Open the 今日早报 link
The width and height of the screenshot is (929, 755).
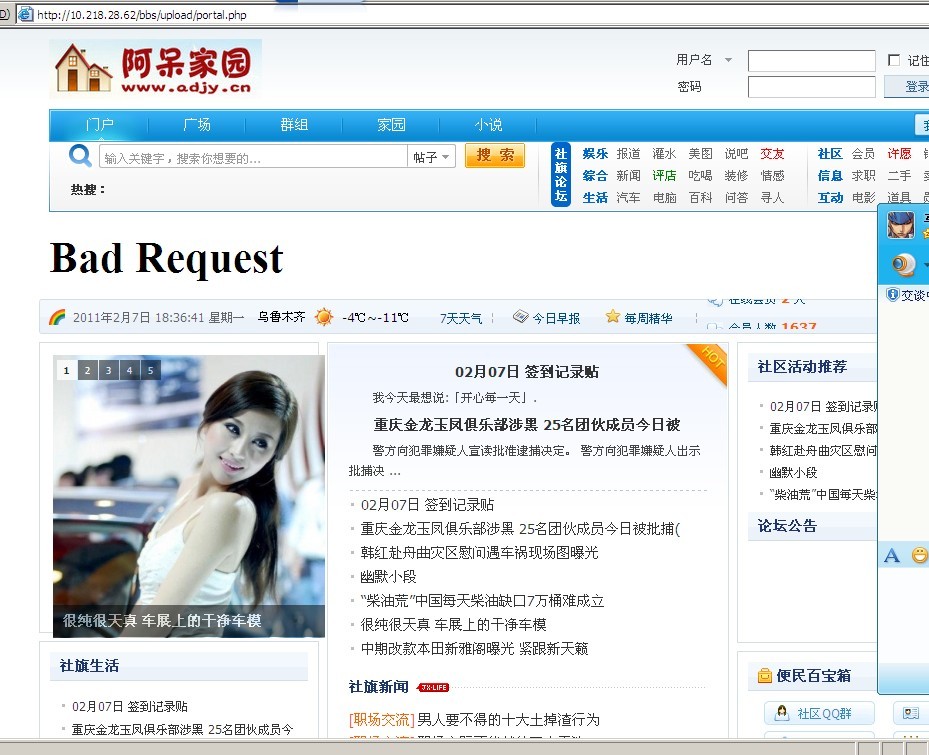pos(556,318)
